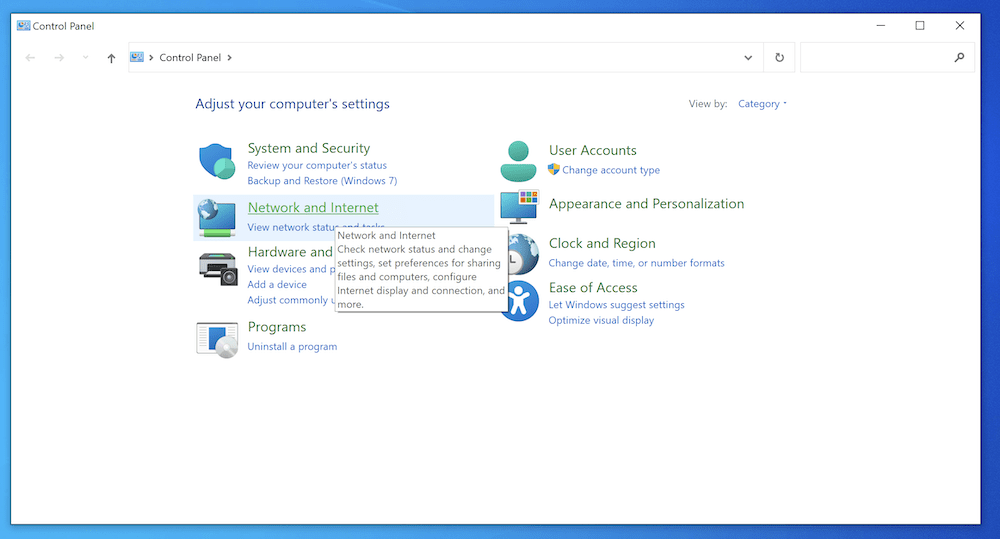Open Ease of Access heading
This screenshot has height=539, width=1000.
(593, 288)
